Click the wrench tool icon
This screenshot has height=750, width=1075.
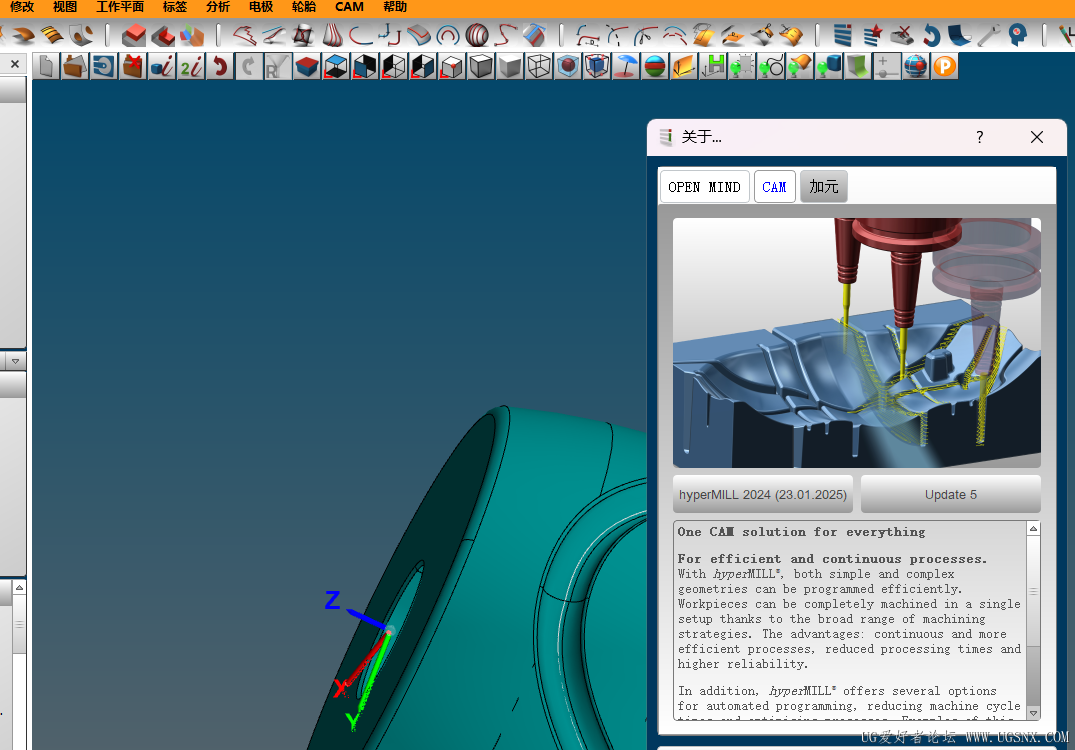coord(988,36)
